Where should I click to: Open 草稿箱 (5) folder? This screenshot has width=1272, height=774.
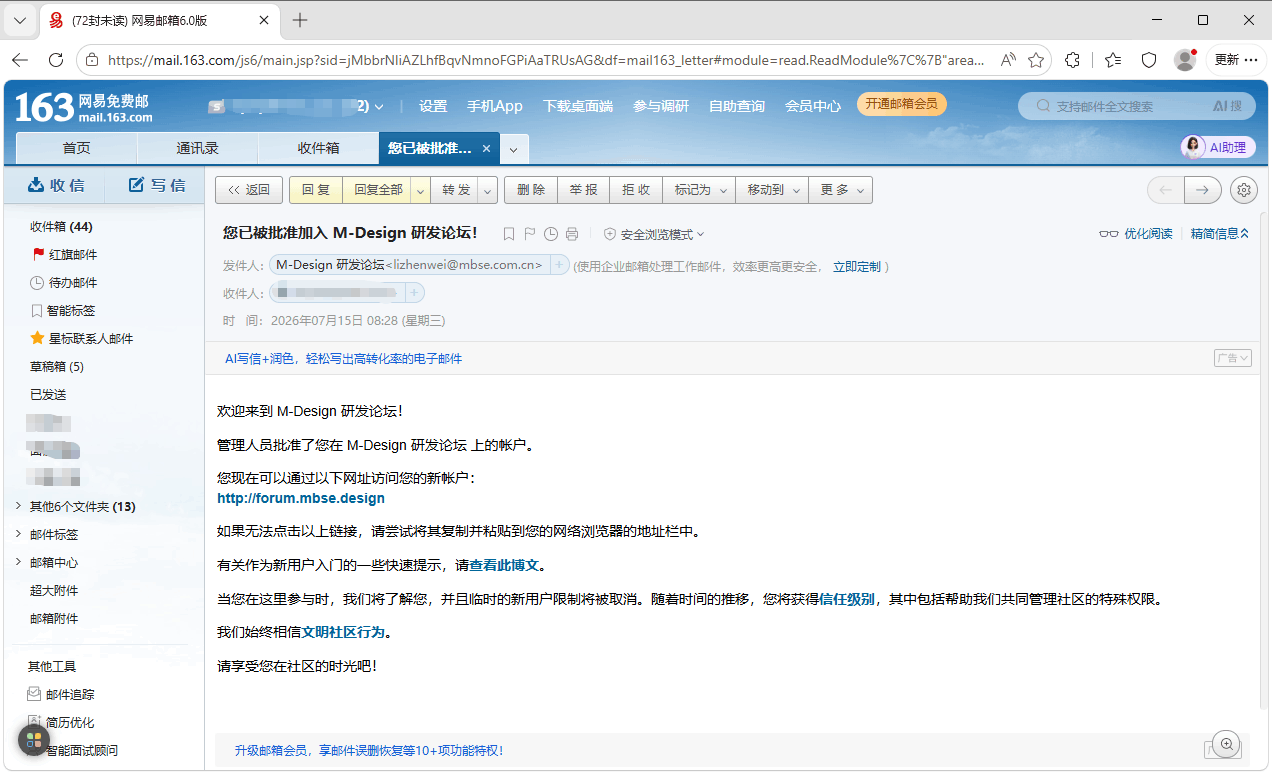coord(57,367)
